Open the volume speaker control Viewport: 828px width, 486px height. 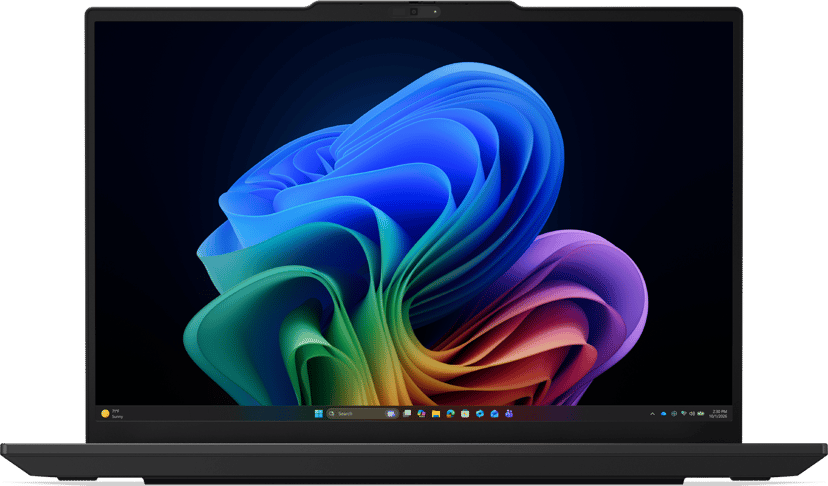click(x=692, y=414)
